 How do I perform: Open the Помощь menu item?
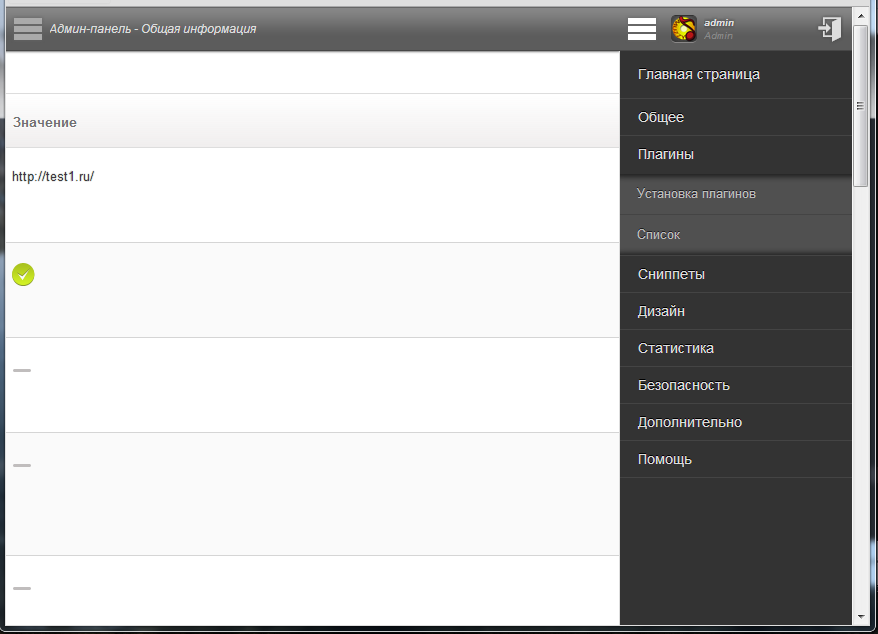pyautogui.click(x=736, y=459)
